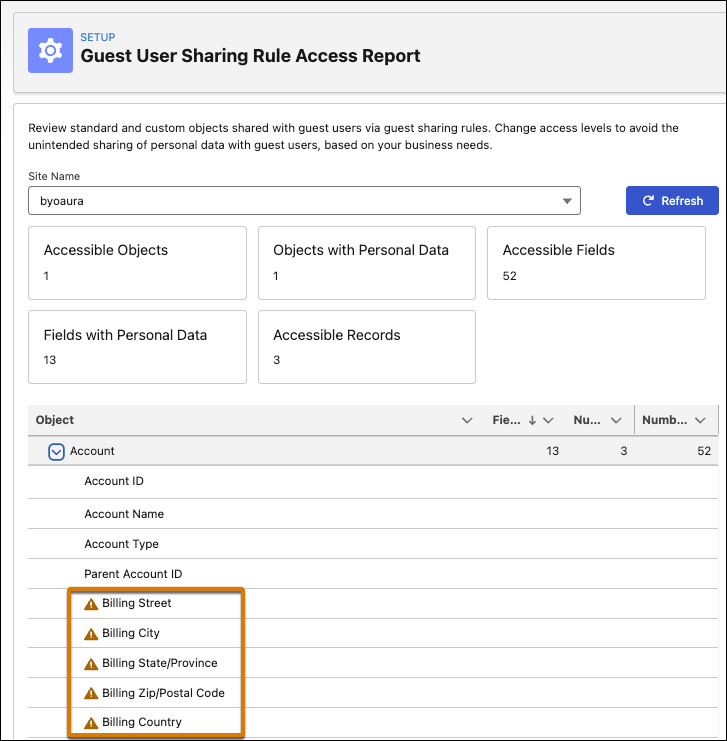Click the Refresh button

(672, 201)
